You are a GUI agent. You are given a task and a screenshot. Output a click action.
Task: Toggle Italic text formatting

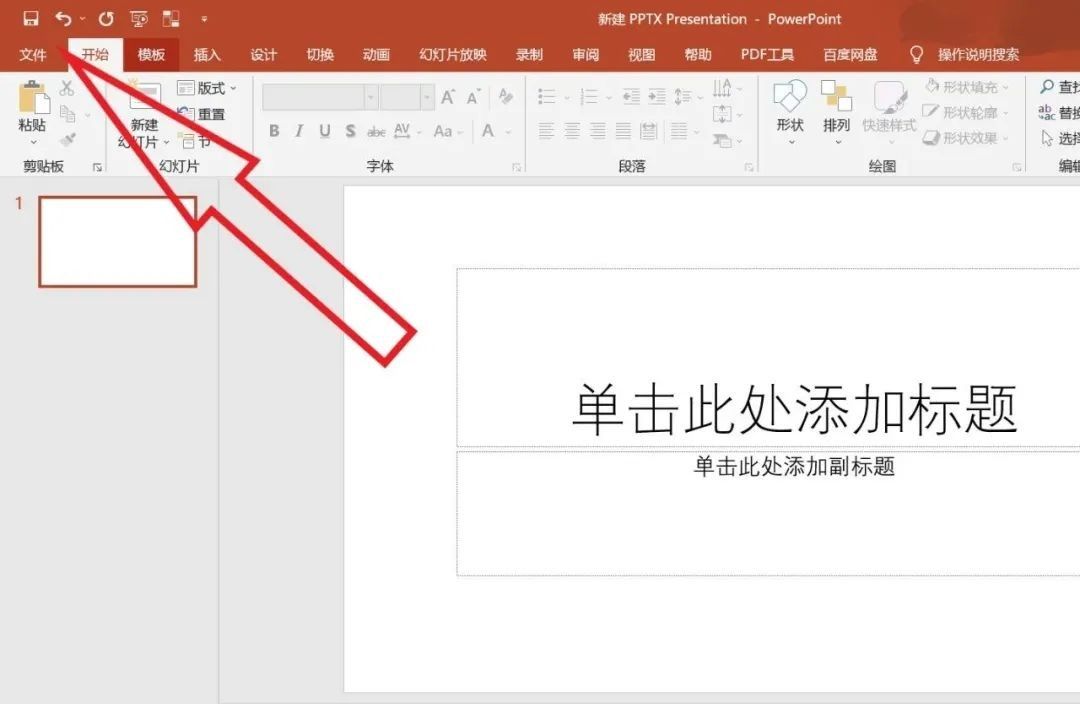pyautogui.click(x=299, y=131)
